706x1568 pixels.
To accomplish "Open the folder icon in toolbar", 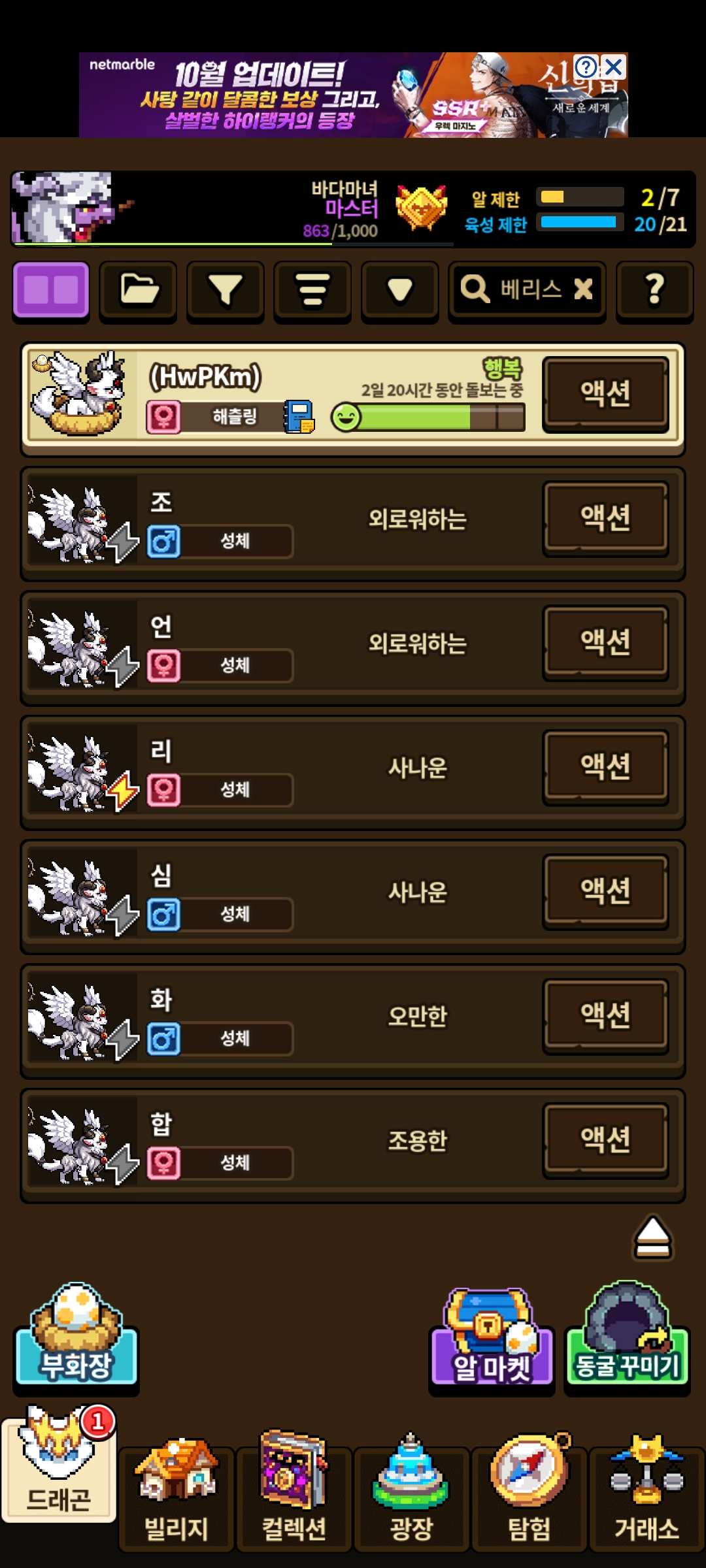I will 139,291.
